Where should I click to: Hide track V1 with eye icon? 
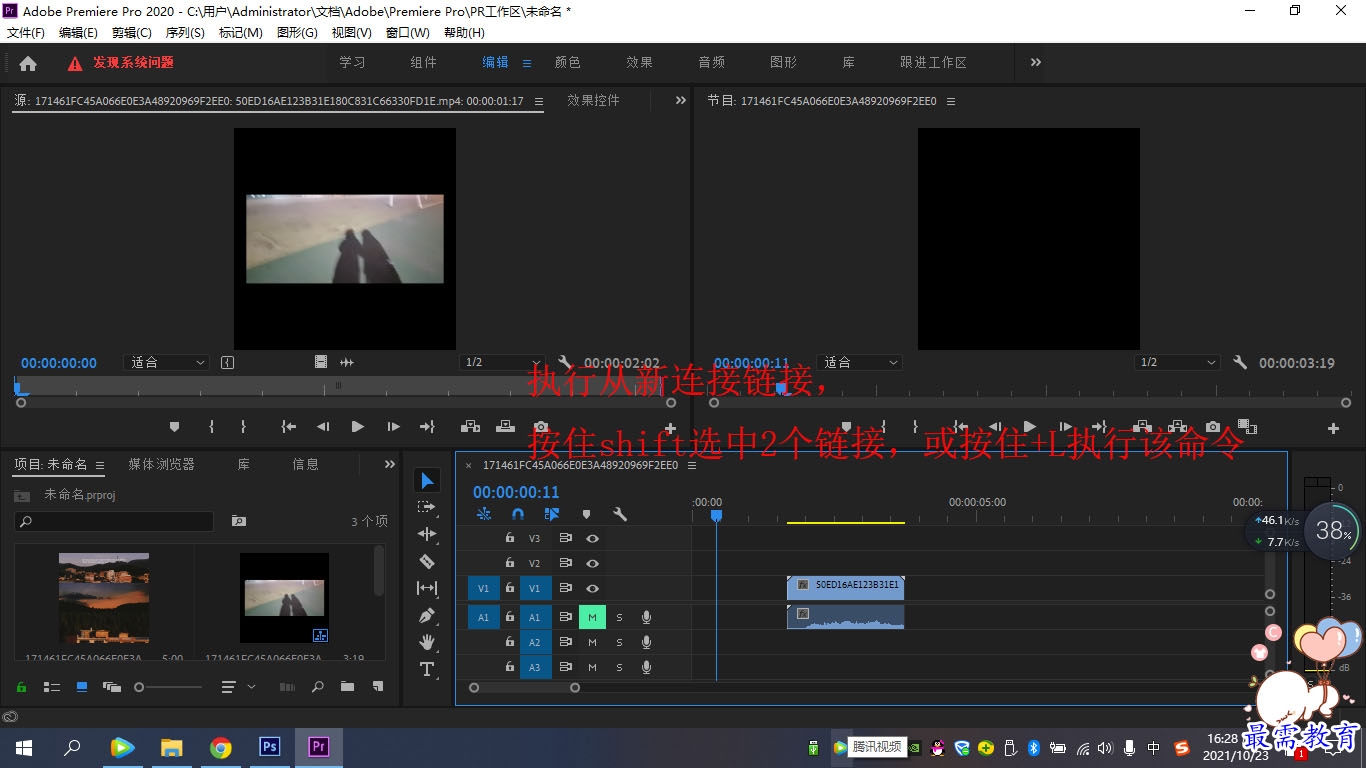coord(592,588)
